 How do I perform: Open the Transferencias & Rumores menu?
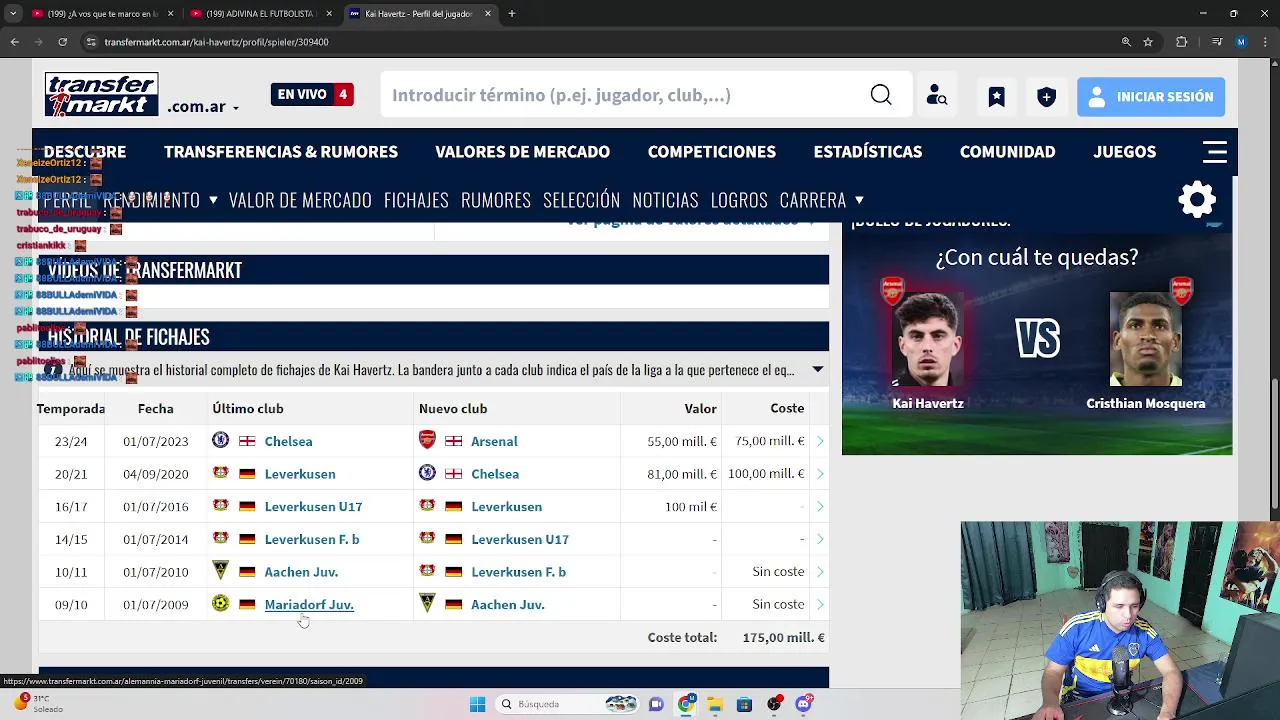(x=281, y=152)
